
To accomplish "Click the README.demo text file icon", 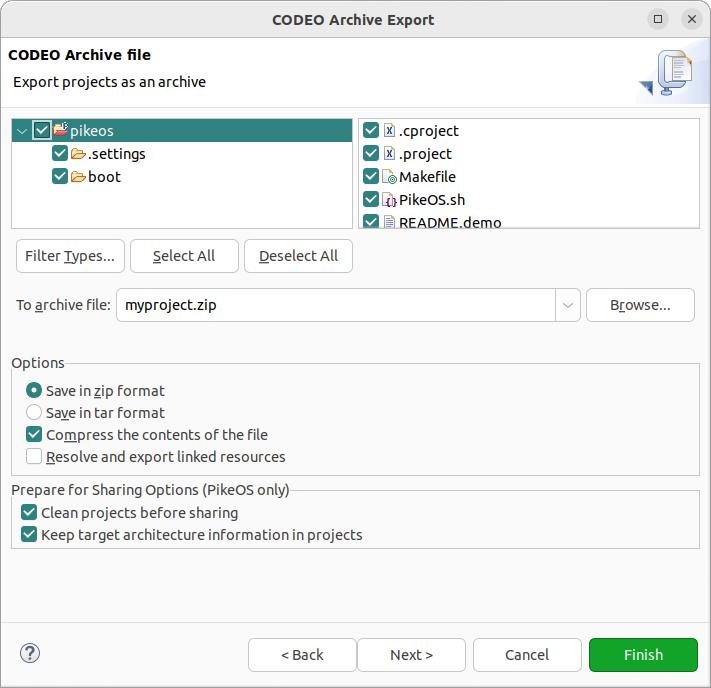I will pyautogui.click(x=389, y=222).
